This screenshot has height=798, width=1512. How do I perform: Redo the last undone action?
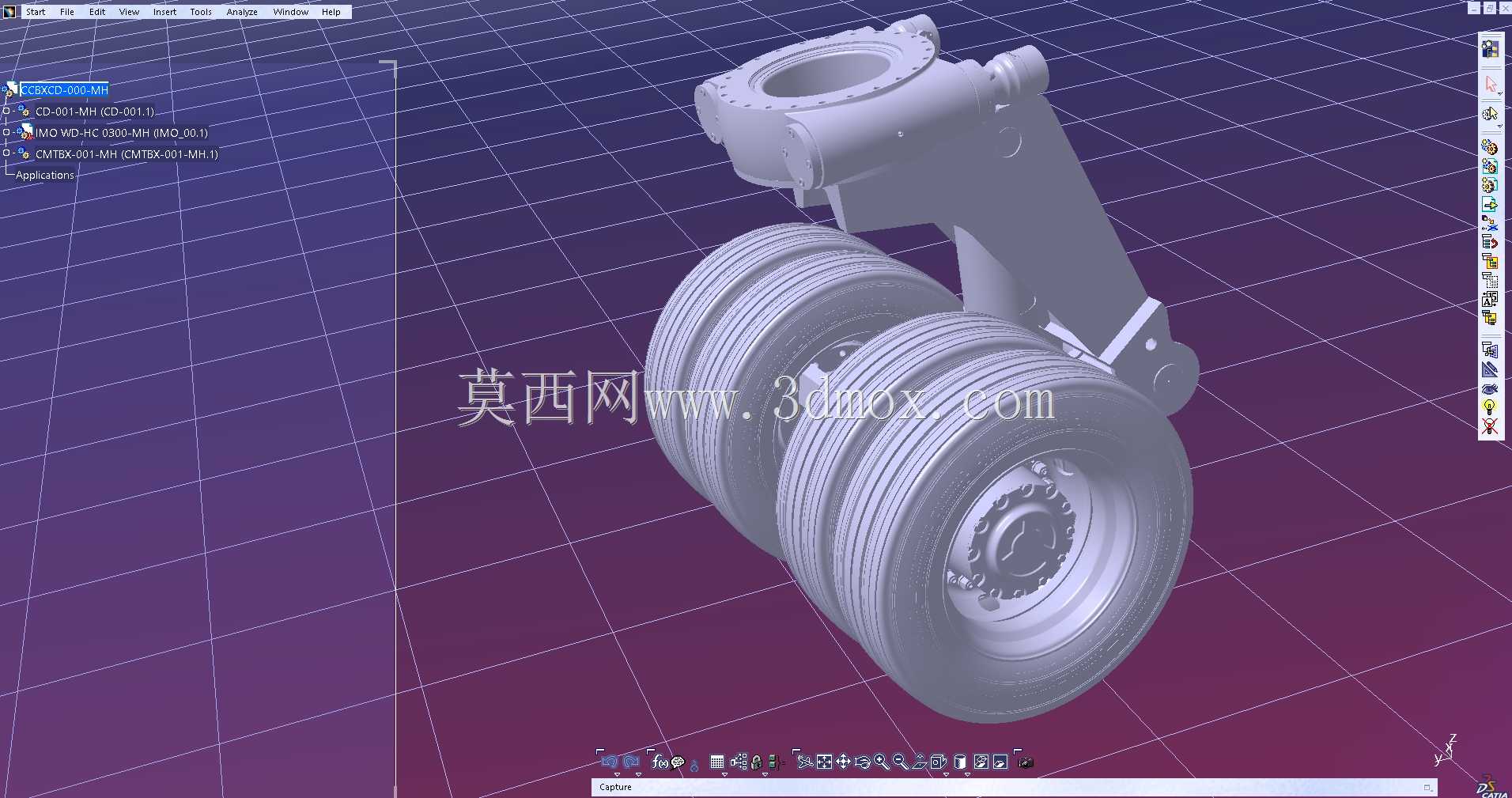click(631, 762)
